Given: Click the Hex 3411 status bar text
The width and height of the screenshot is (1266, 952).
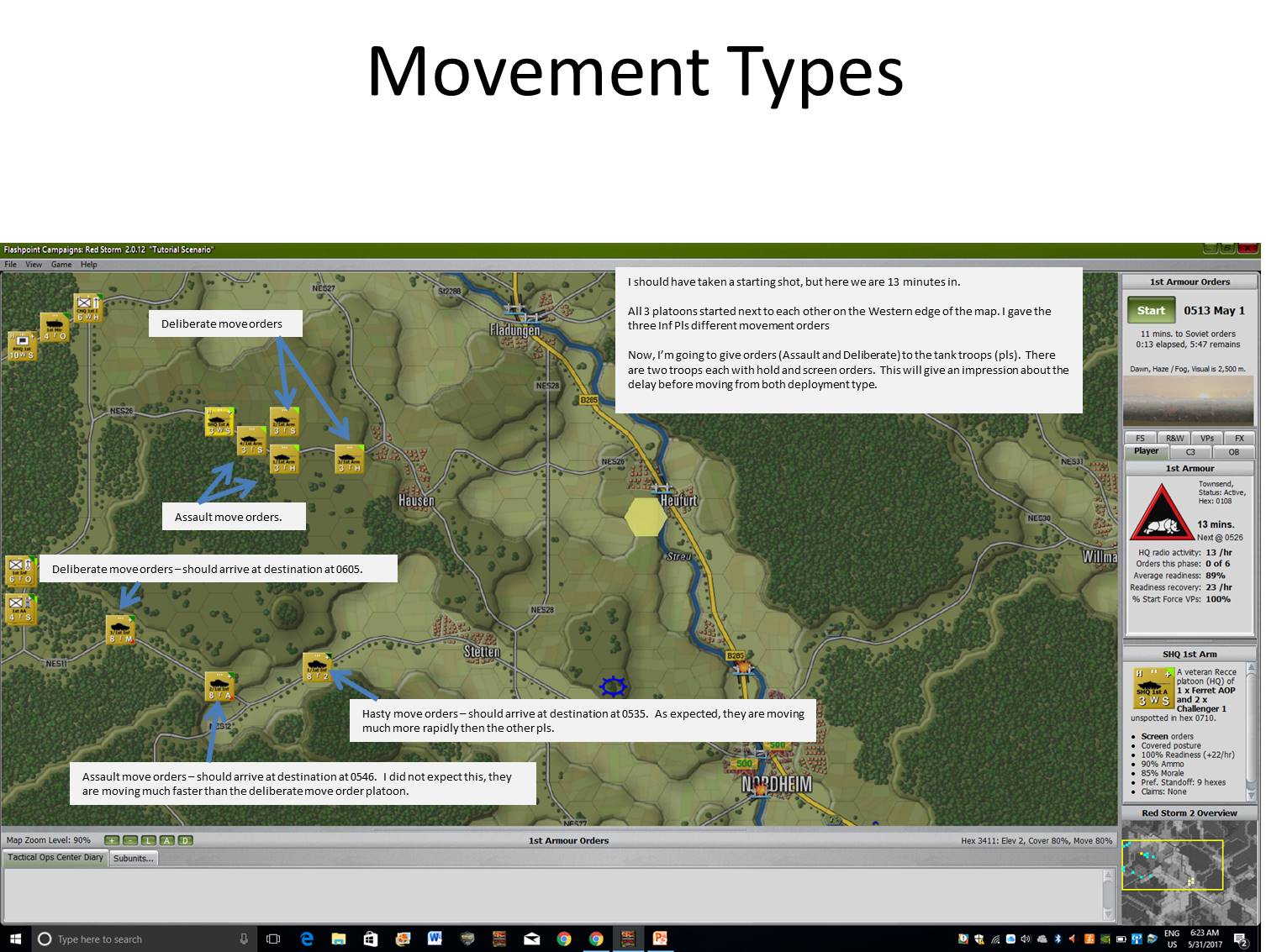Looking at the screenshot, I should click(x=1037, y=840).
